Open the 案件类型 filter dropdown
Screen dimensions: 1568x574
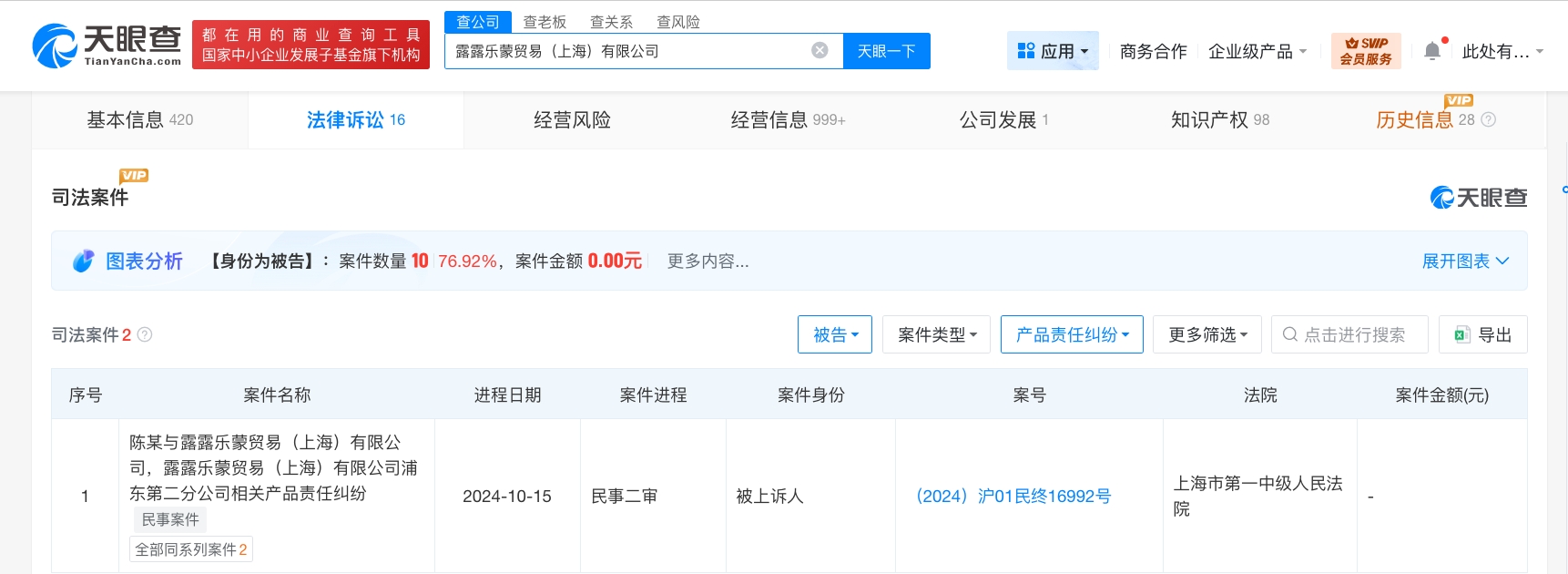(x=936, y=334)
